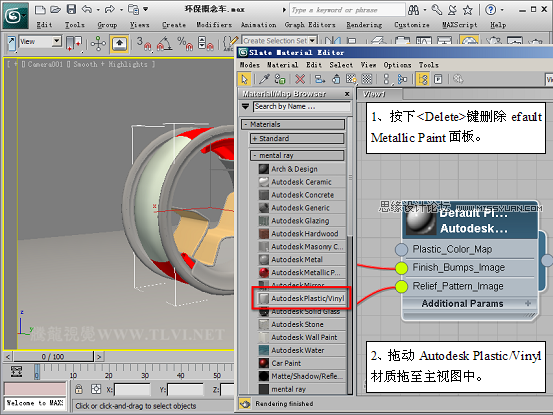Create a new scene file

click(x=40, y=10)
